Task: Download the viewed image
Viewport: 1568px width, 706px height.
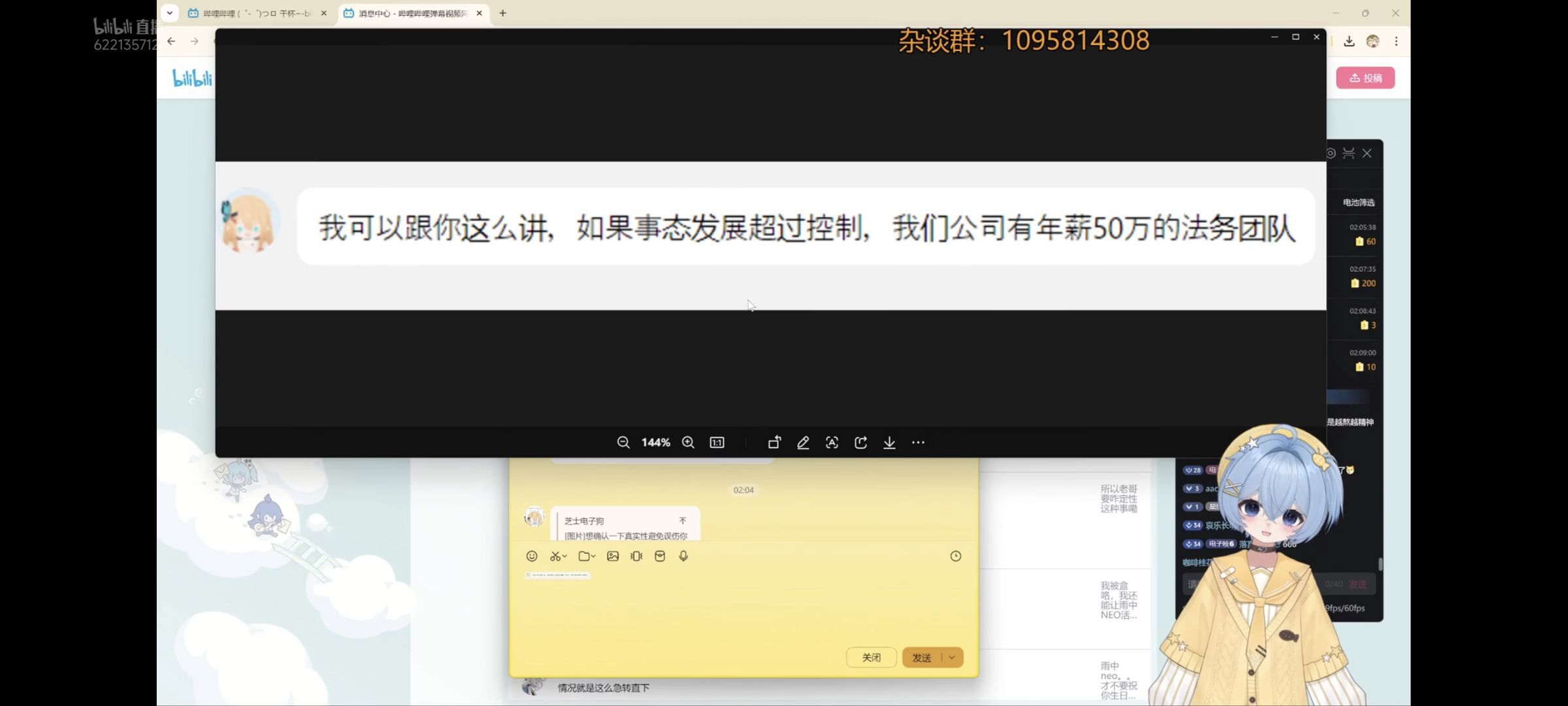Action: pyautogui.click(x=889, y=443)
